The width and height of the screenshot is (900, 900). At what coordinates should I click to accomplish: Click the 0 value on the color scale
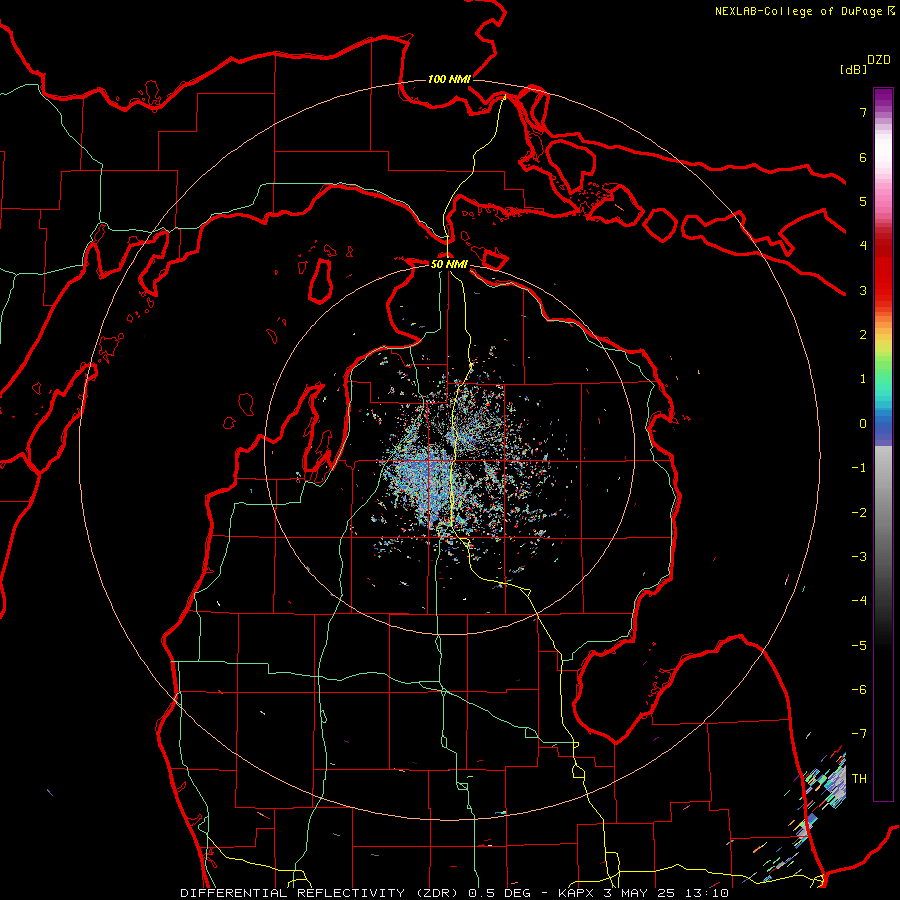tap(863, 424)
